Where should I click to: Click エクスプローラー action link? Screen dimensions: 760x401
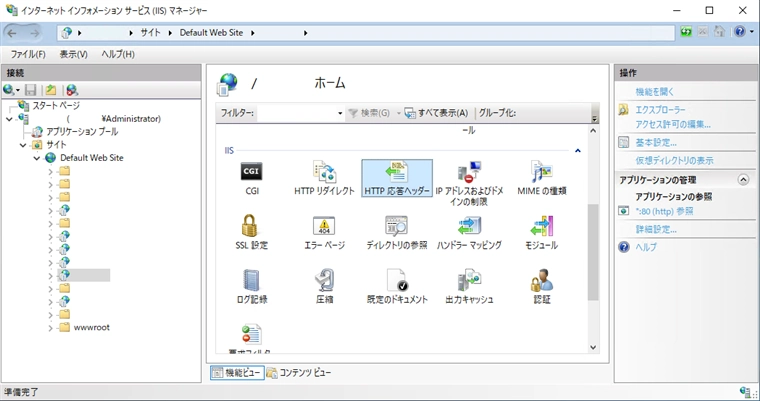point(660,110)
